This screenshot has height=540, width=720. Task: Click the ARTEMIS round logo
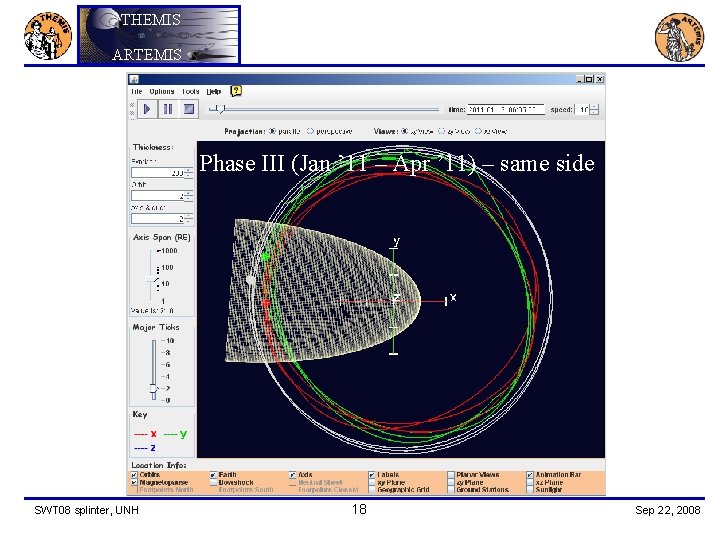click(680, 37)
